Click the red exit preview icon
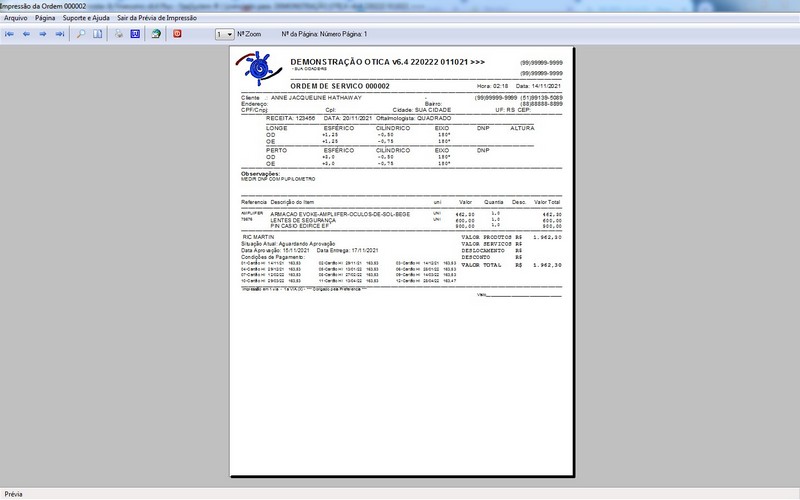800x500 pixels. point(177,34)
